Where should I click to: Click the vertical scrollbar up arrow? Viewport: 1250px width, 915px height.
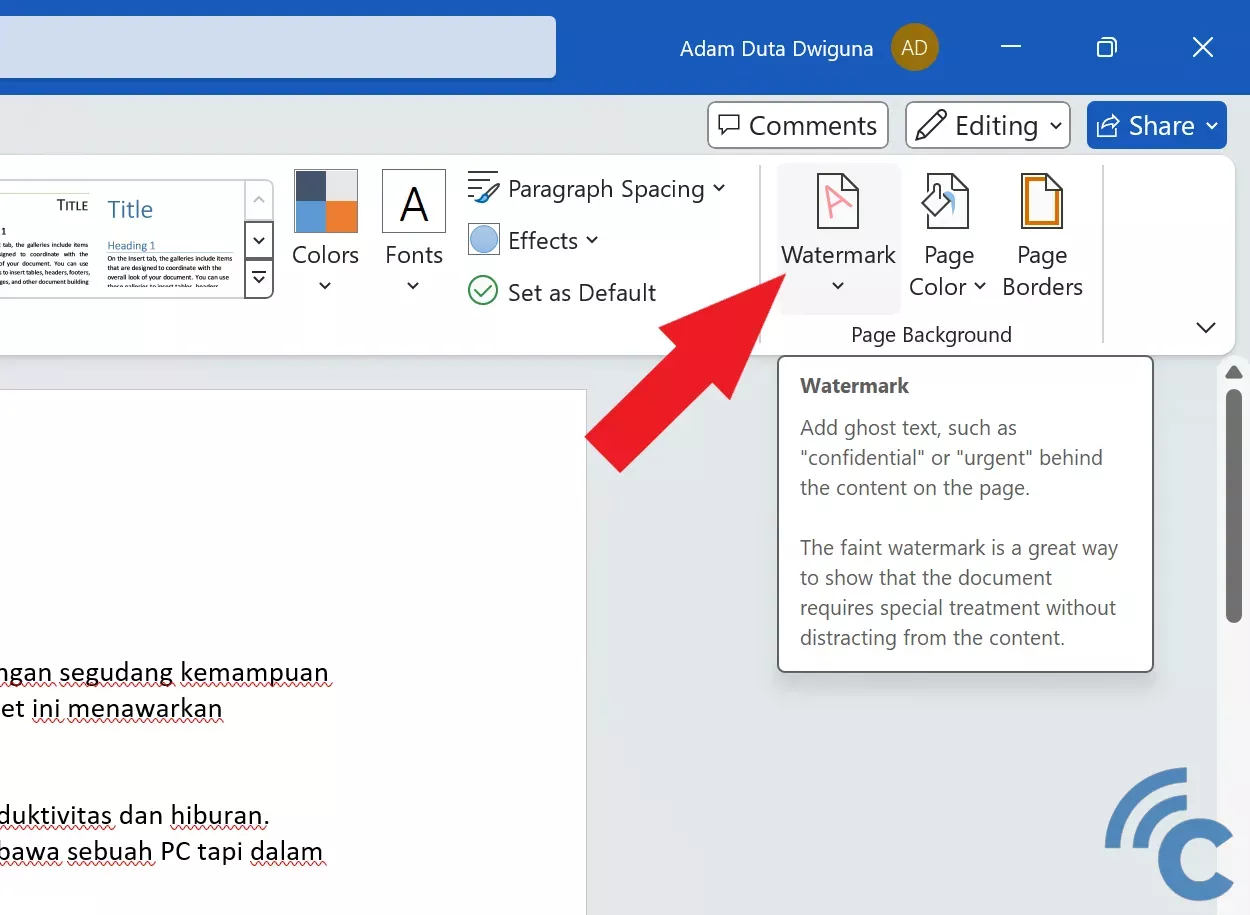pos(1234,372)
